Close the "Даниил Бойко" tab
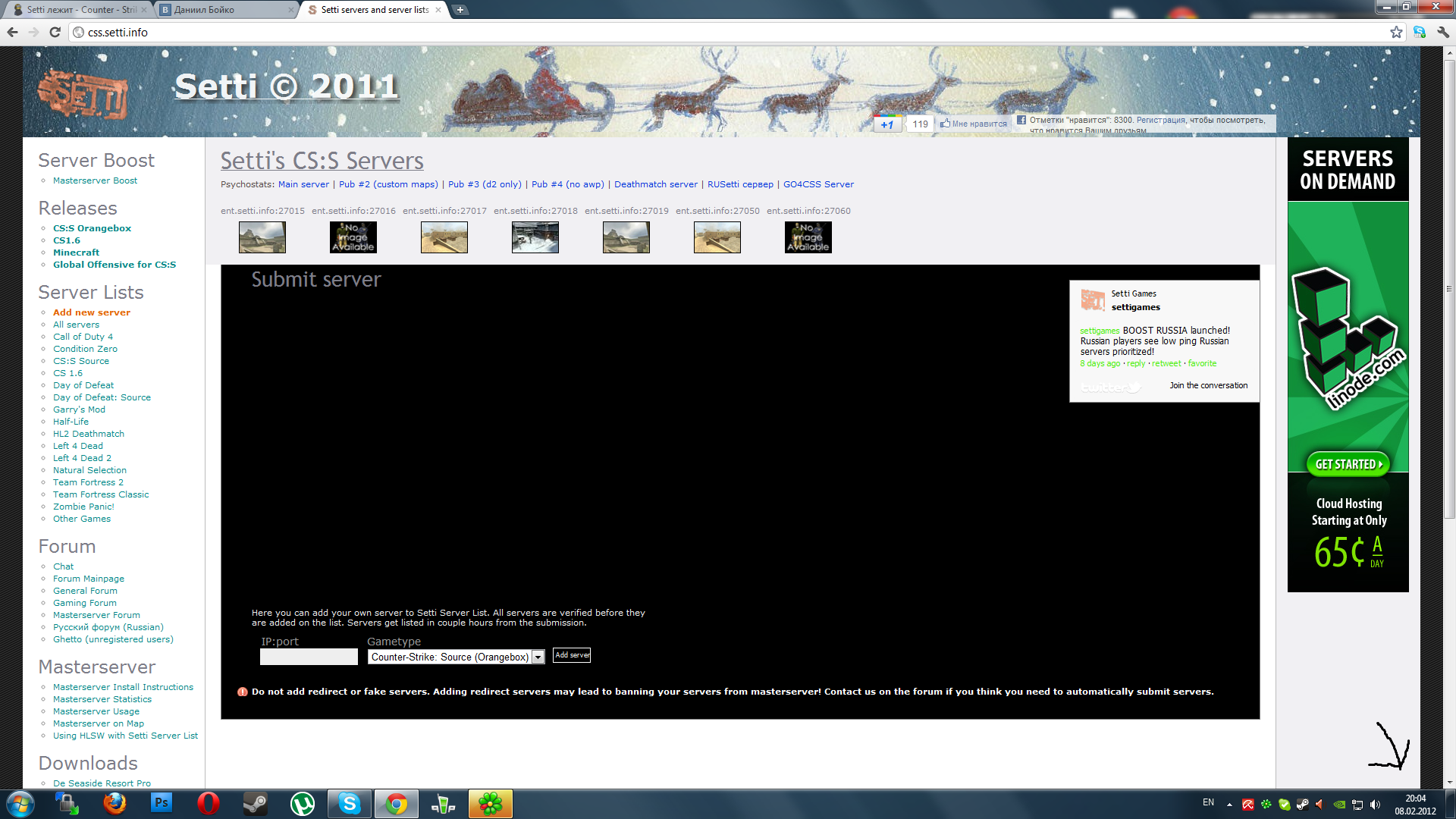Screen dimensions: 1456x819 291,10
